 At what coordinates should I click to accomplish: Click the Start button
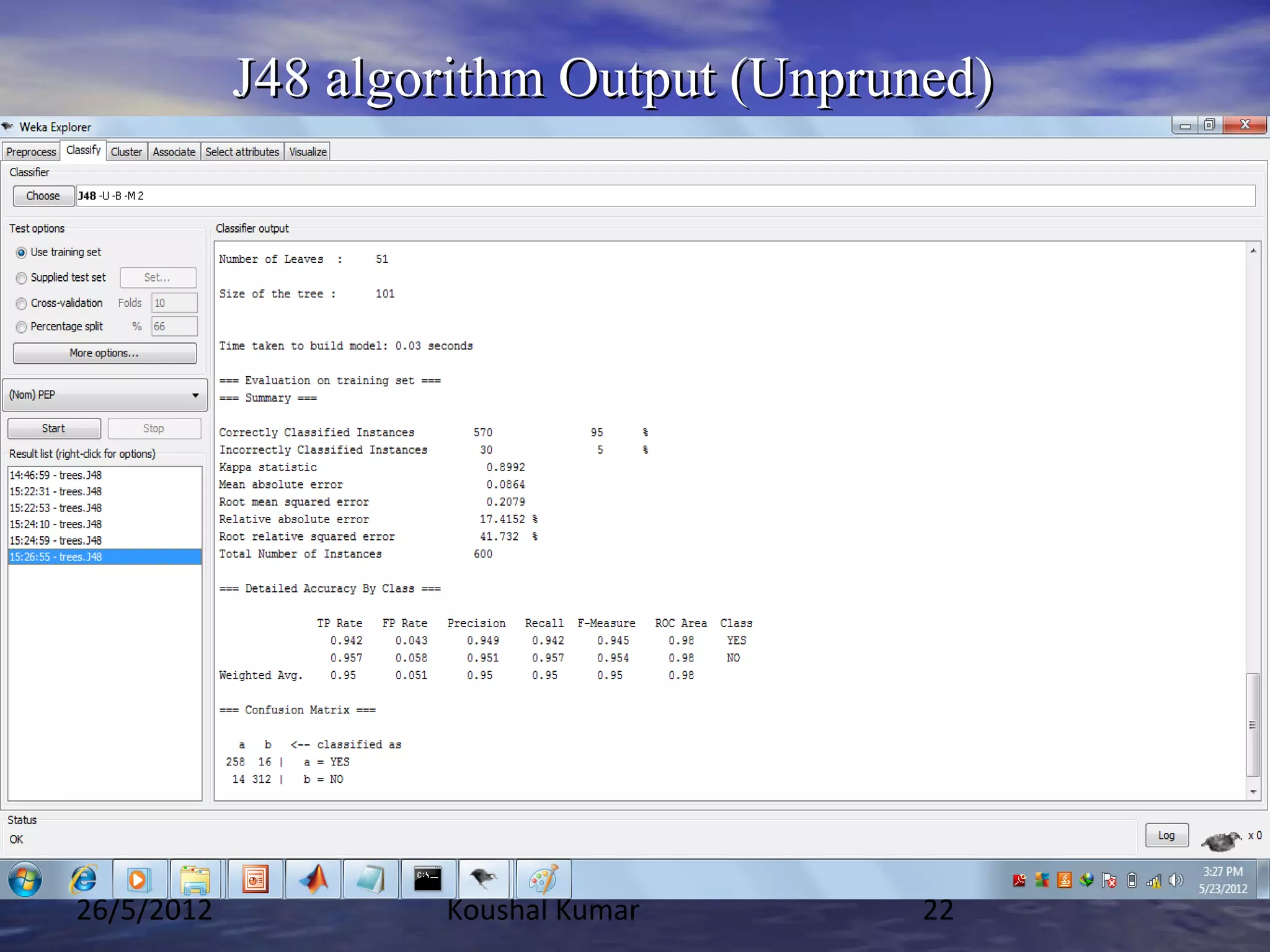coord(54,428)
